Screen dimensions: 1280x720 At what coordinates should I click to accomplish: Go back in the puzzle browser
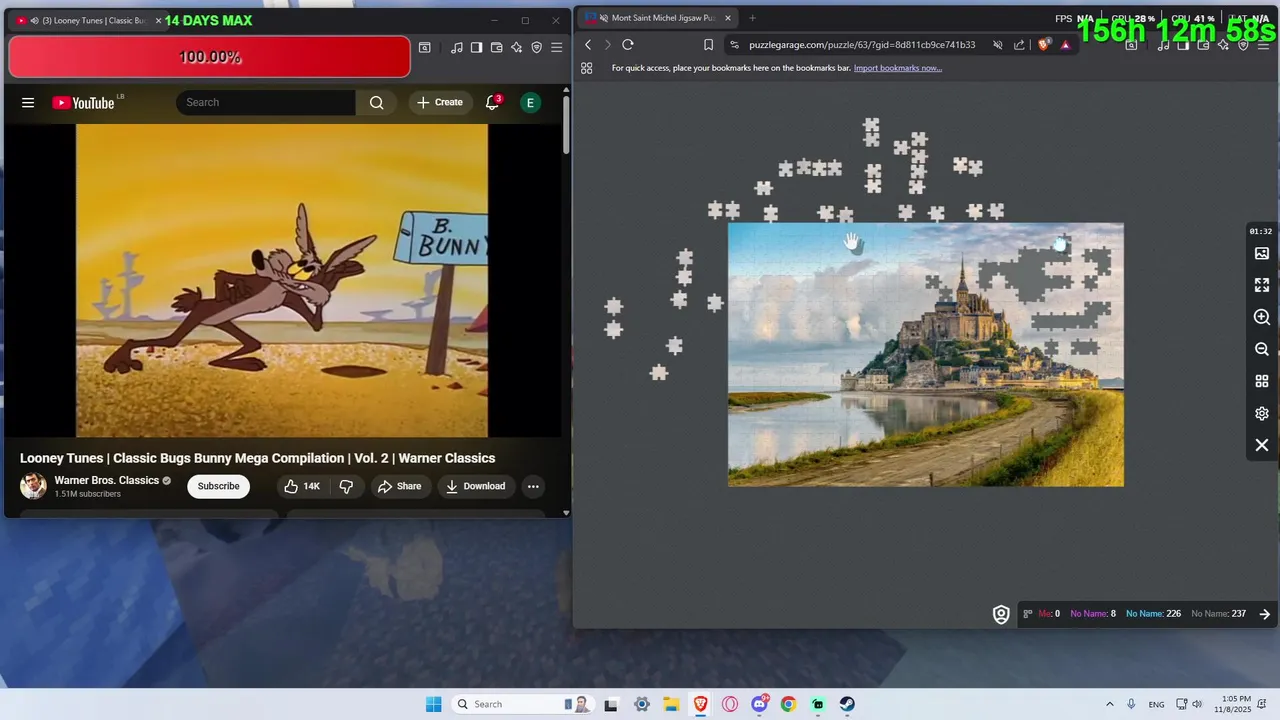(x=588, y=44)
